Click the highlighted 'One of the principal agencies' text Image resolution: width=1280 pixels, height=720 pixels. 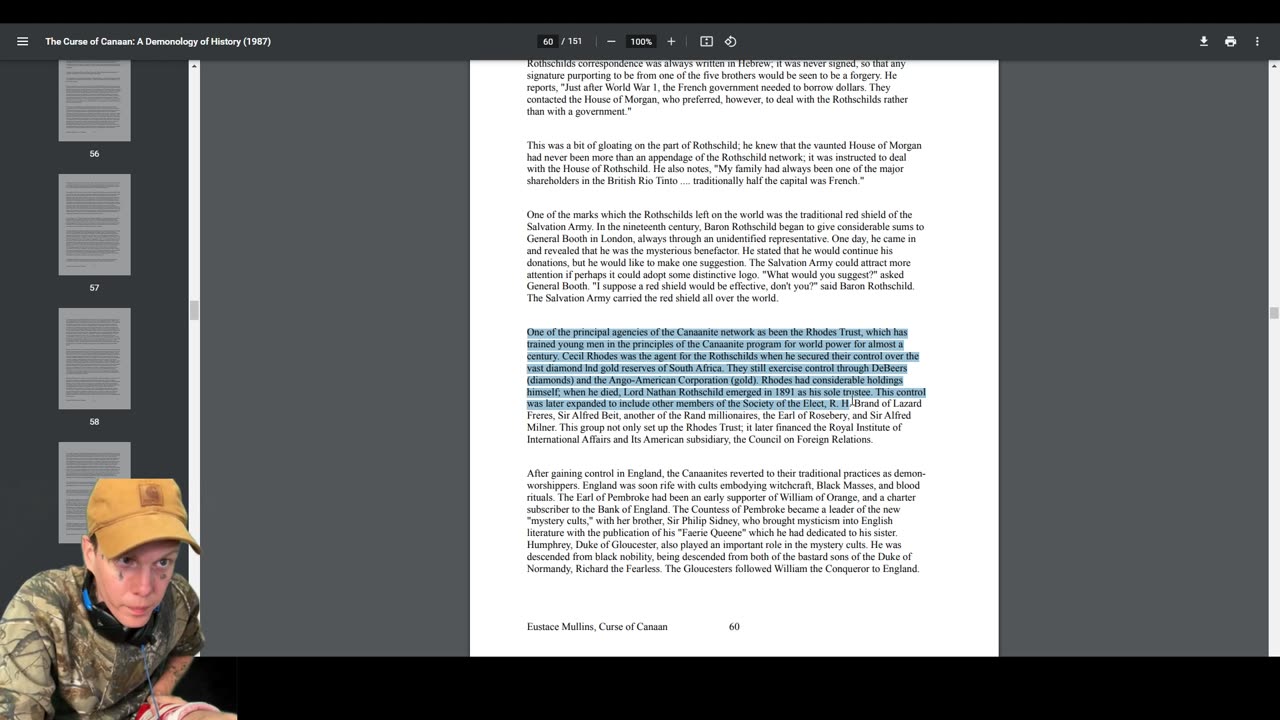[x=726, y=368]
